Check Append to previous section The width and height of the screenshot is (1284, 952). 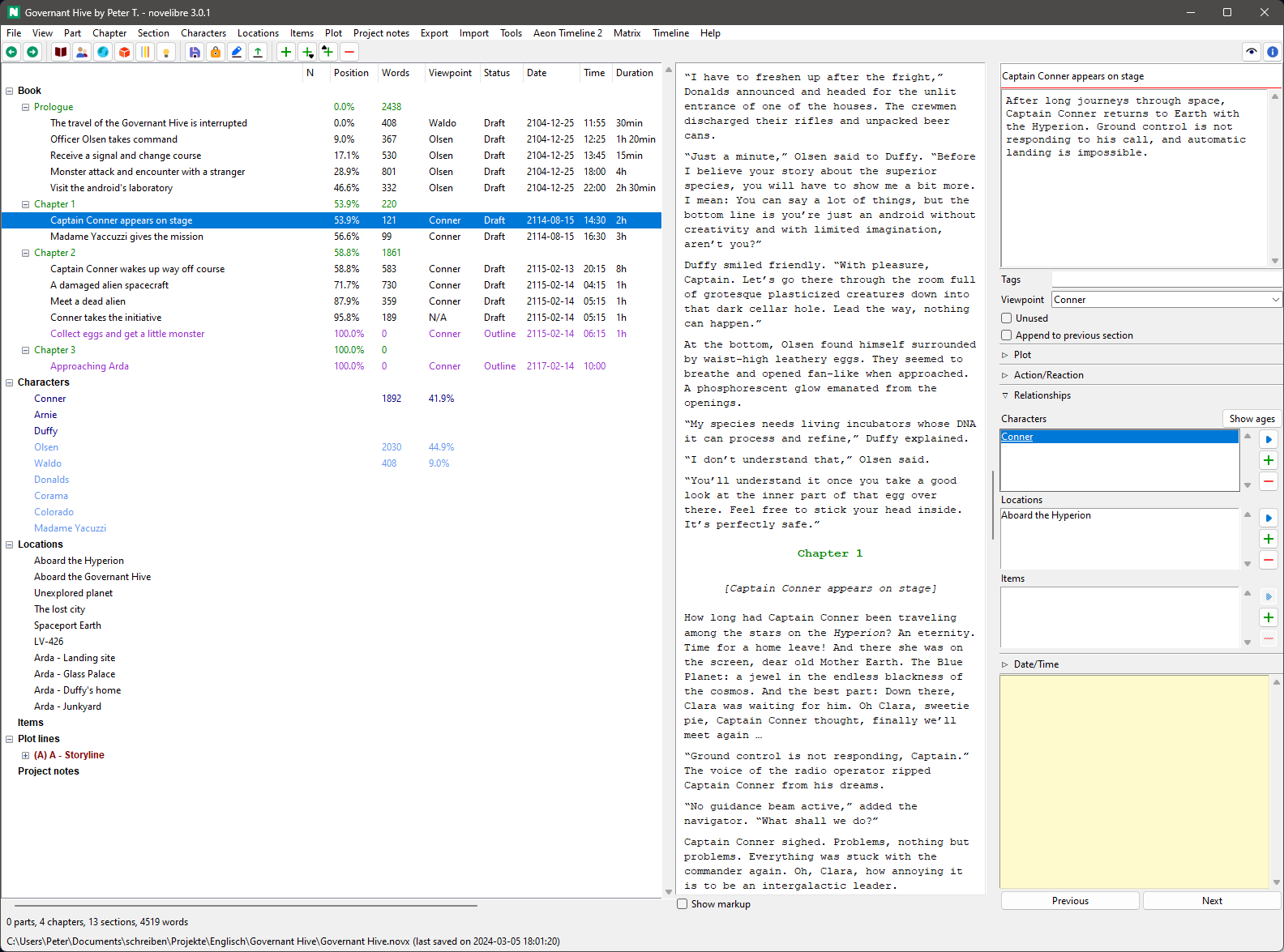(x=1007, y=335)
